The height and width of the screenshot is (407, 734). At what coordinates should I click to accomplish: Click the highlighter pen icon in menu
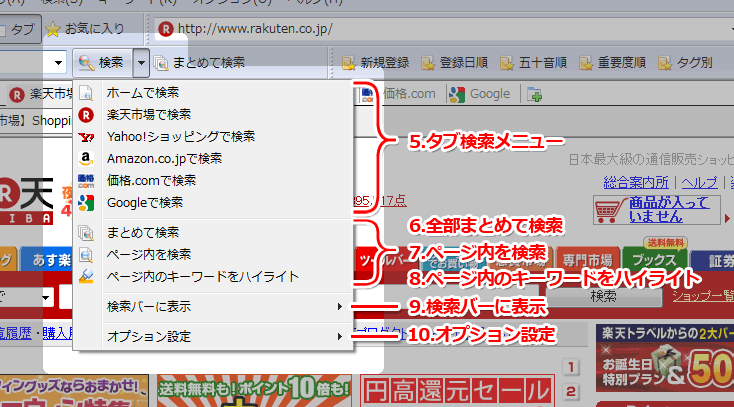86,276
